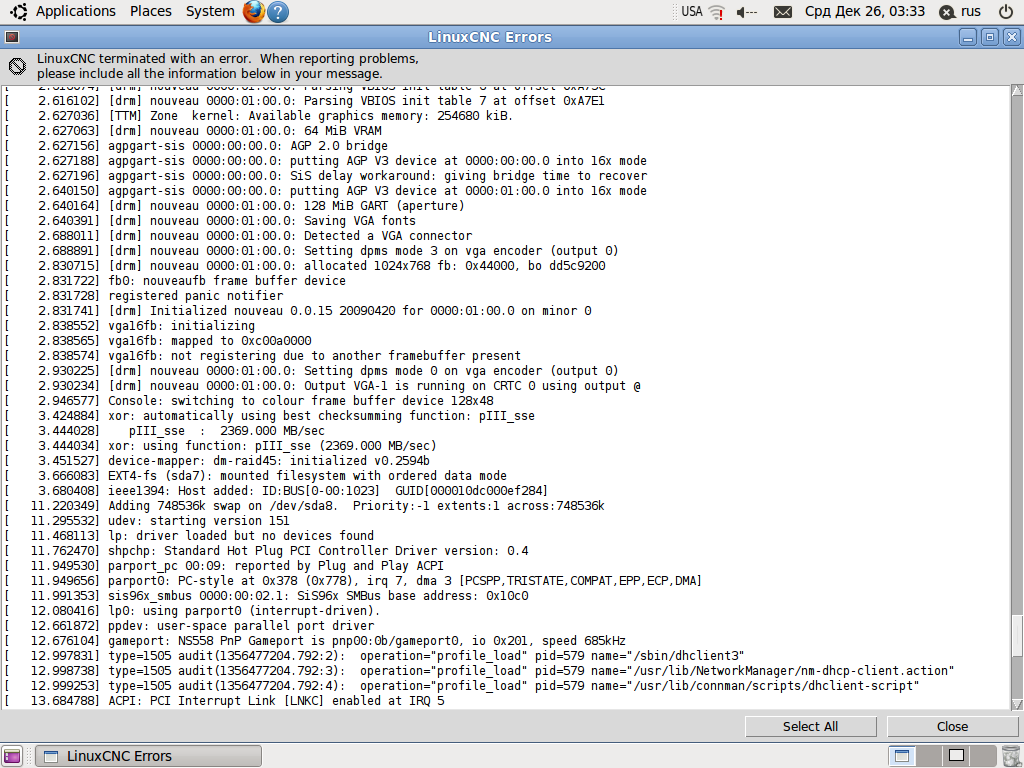Screen dimensions: 1024x768
Task: Click the error prohibition icon
Action: coord(18,66)
